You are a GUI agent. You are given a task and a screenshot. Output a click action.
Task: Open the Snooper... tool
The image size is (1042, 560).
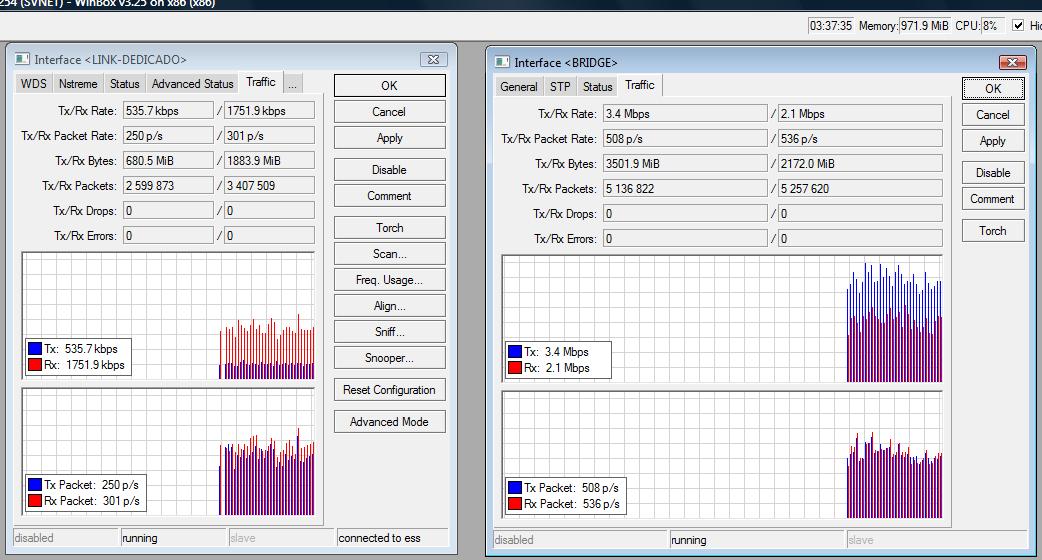[x=389, y=358]
